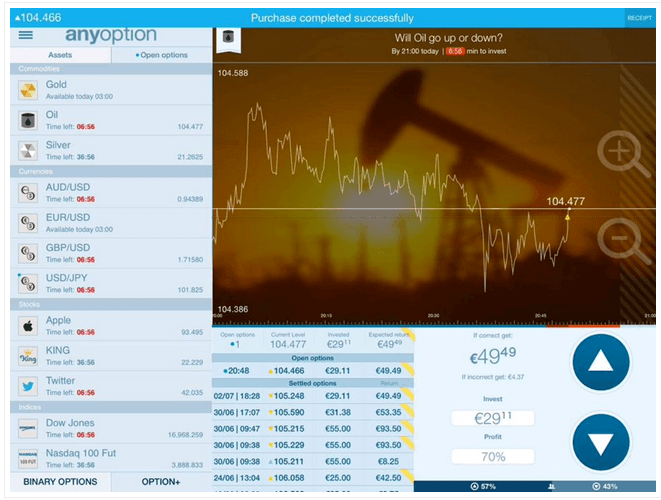Click the Invest amount field €29.11
Image resolution: width=661 pixels, height=500 pixels.
pos(493,418)
